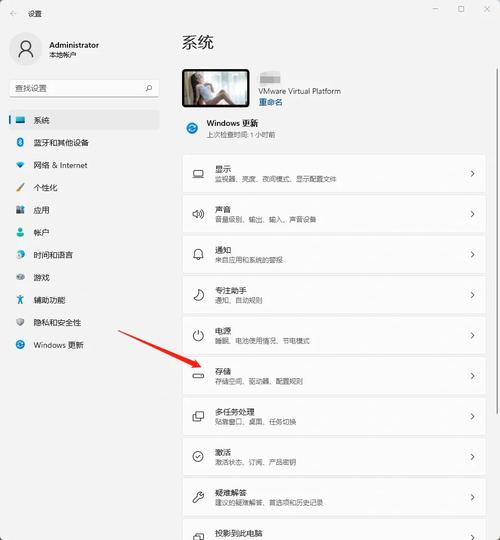This screenshot has width=500, height=540.
Task: Select the Bluetooth icon in sidebar
Action: tap(20, 142)
